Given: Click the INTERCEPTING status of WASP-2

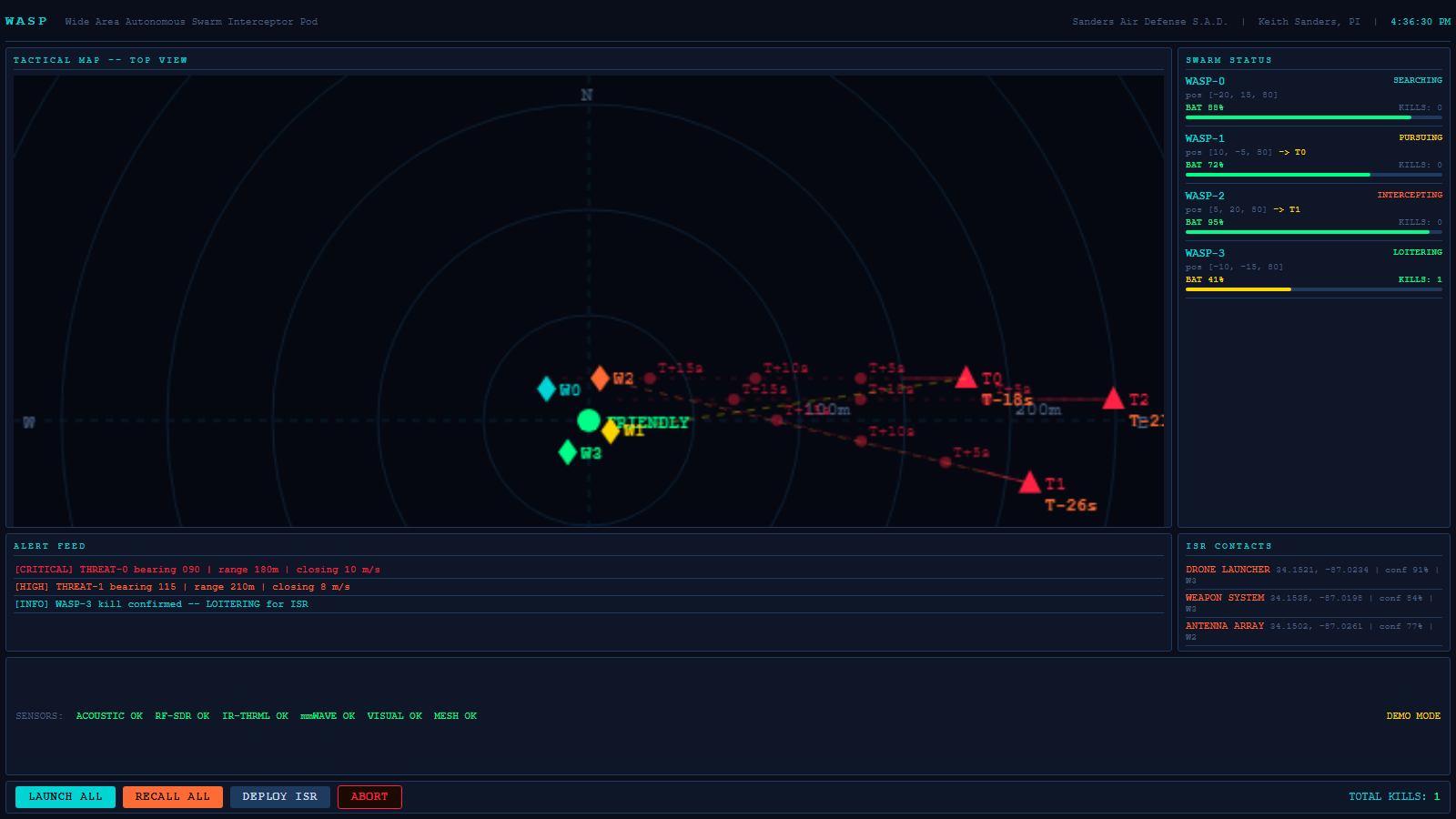Looking at the screenshot, I should (x=1410, y=196).
